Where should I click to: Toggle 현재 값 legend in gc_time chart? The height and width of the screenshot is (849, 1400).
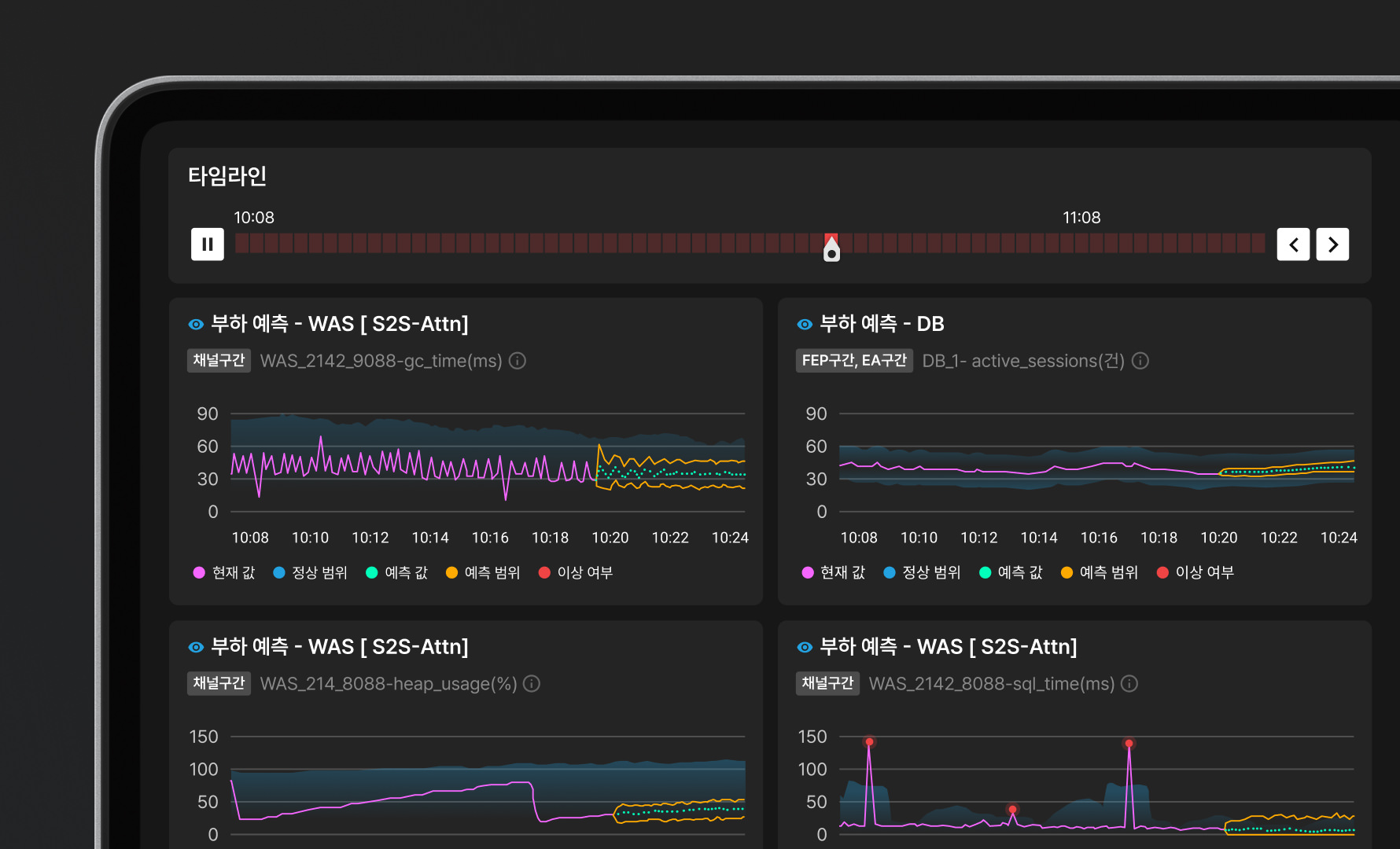224,573
